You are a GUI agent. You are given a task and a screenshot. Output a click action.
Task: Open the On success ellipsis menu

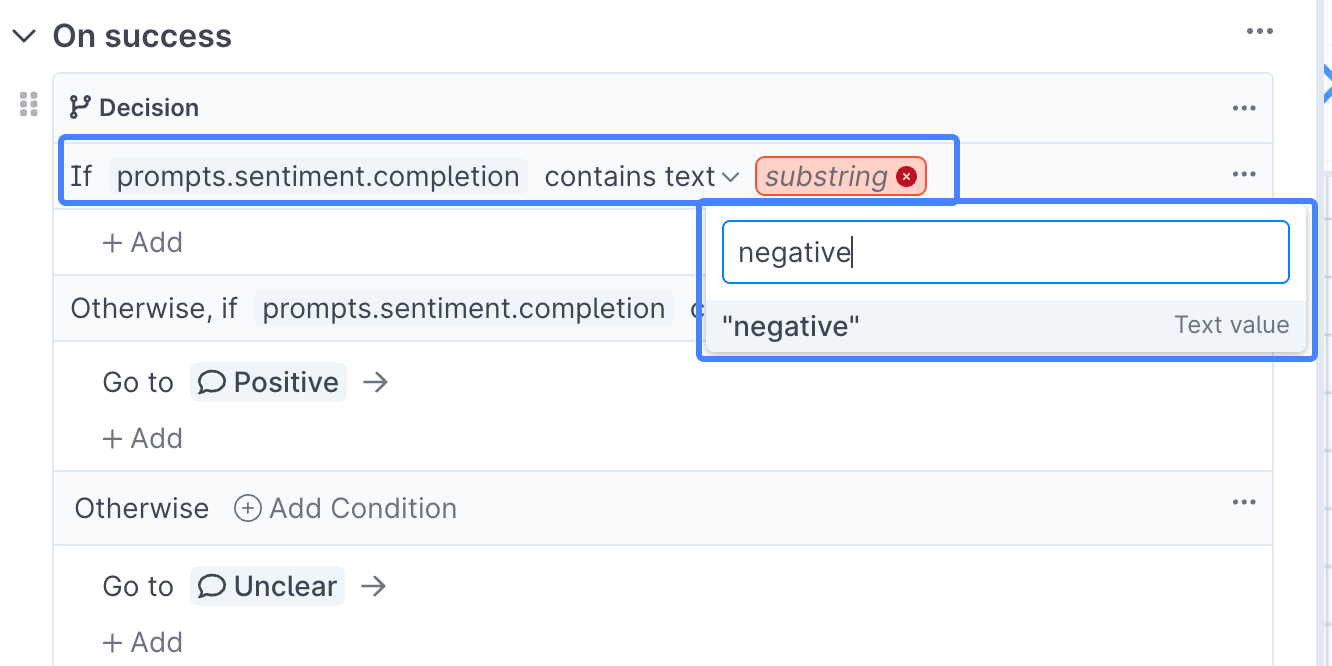click(x=1260, y=32)
